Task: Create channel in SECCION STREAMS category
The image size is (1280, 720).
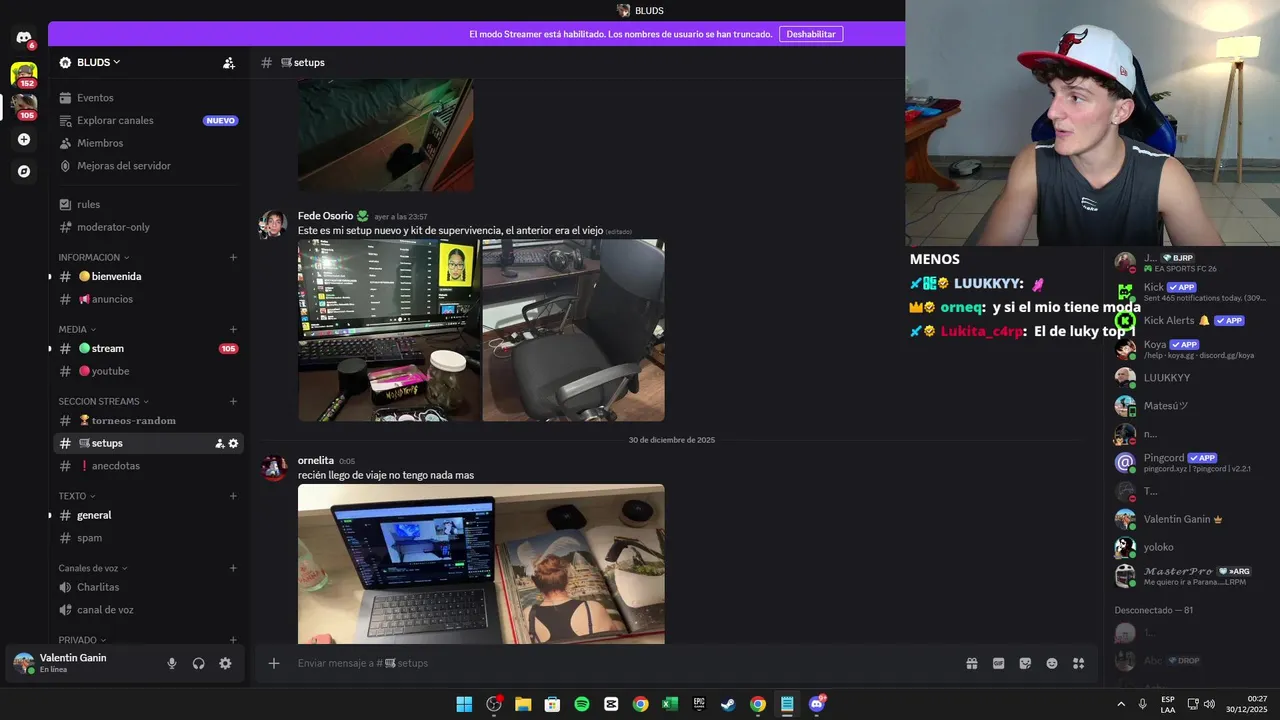Action: [233, 401]
